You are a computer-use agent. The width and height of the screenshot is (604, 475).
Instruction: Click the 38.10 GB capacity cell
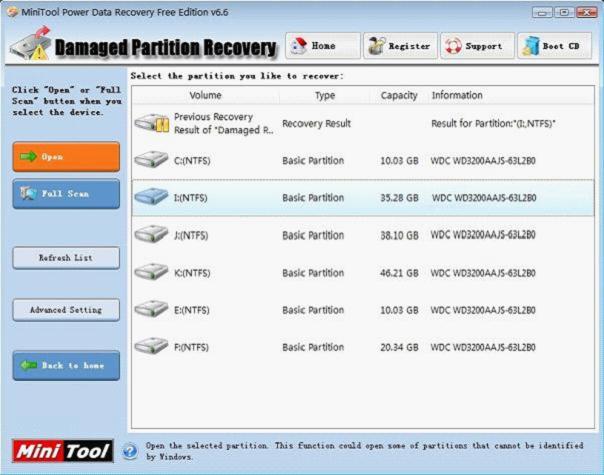coord(399,235)
